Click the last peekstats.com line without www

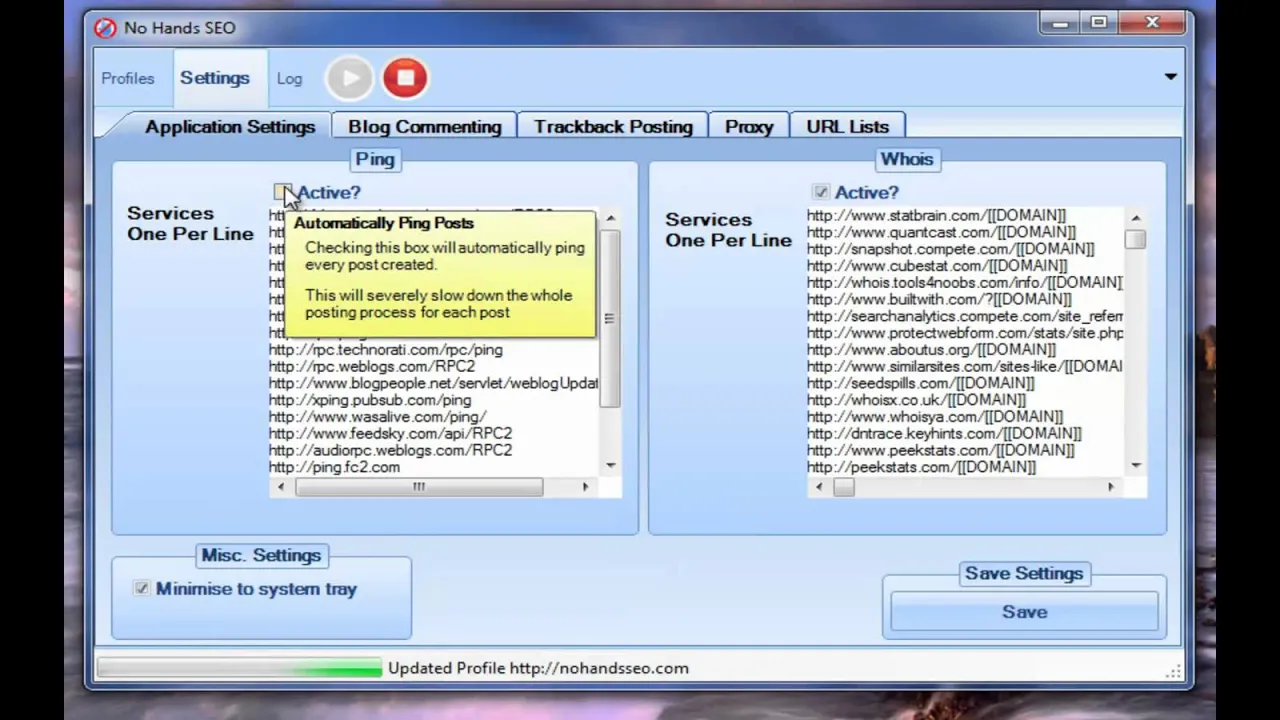921,467
